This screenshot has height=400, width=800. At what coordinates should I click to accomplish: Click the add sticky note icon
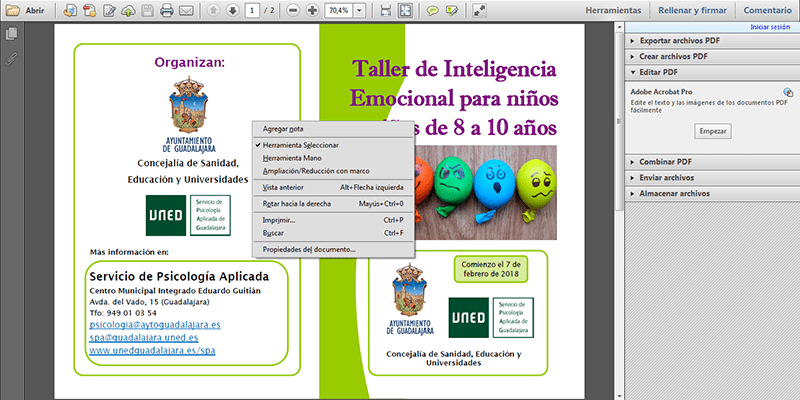click(433, 10)
